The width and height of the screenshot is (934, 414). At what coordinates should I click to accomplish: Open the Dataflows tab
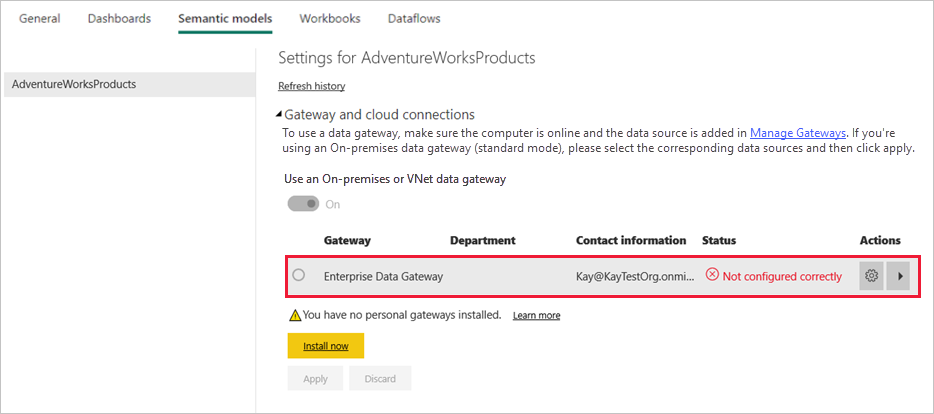pyautogui.click(x=414, y=18)
